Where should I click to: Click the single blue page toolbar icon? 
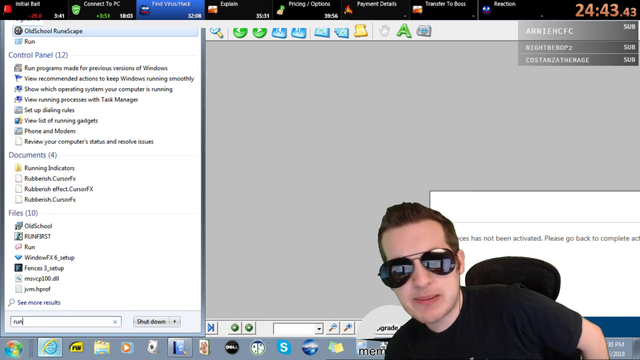click(x=322, y=31)
